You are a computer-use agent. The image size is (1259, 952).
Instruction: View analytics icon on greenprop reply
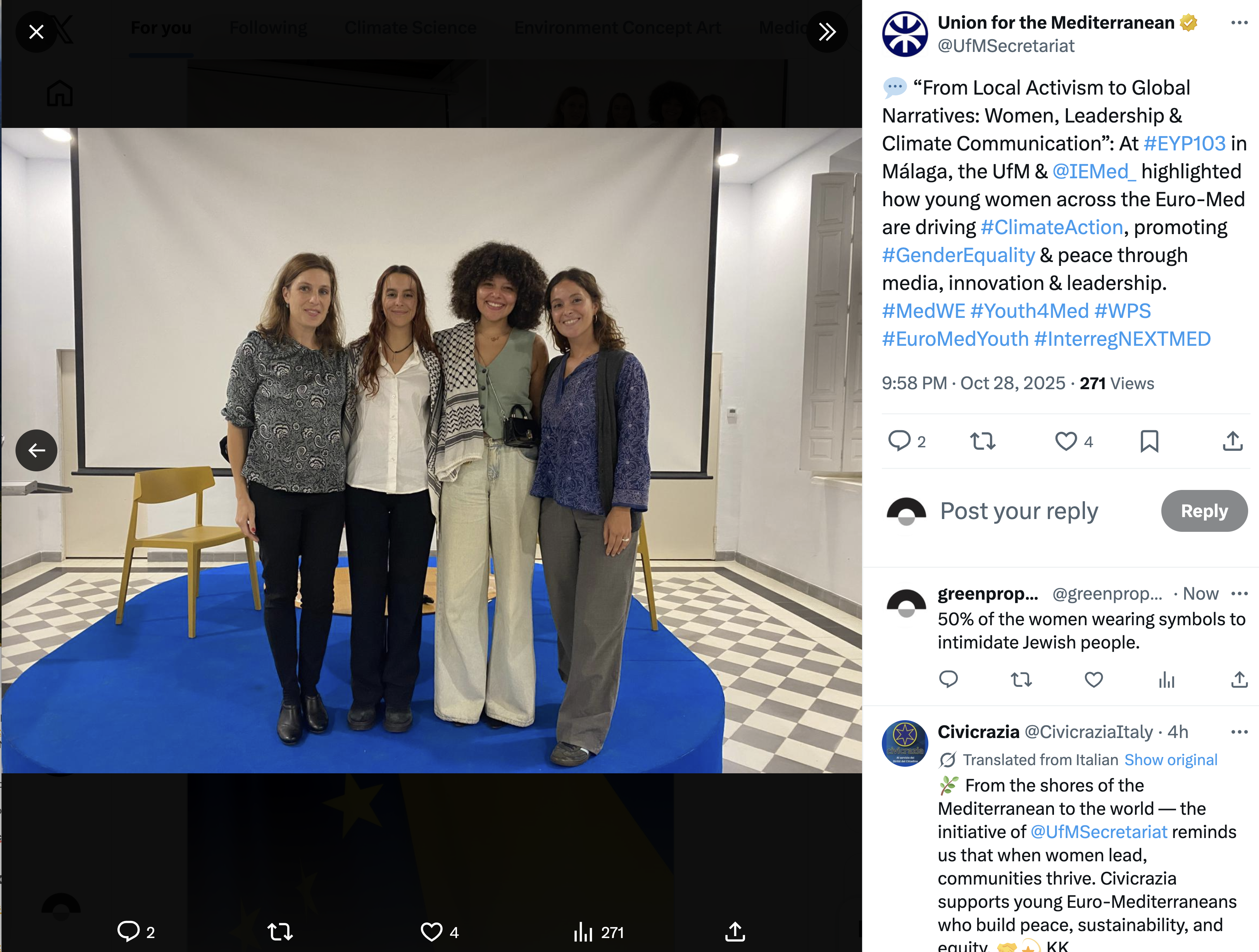tap(1166, 680)
